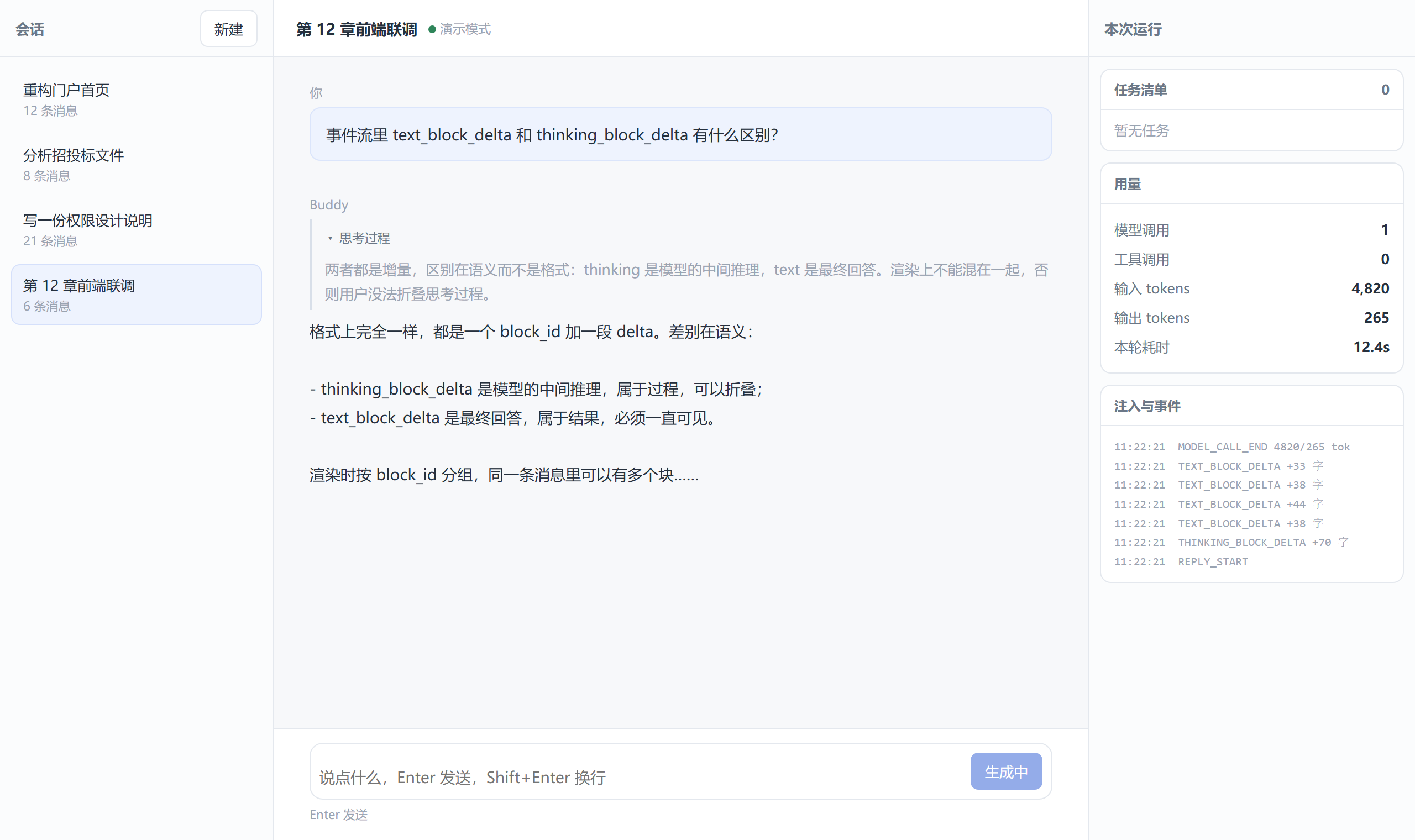Click the THINKING_BLOCK_DELTA +70 字 log line
1415x840 pixels.
click(1231, 542)
